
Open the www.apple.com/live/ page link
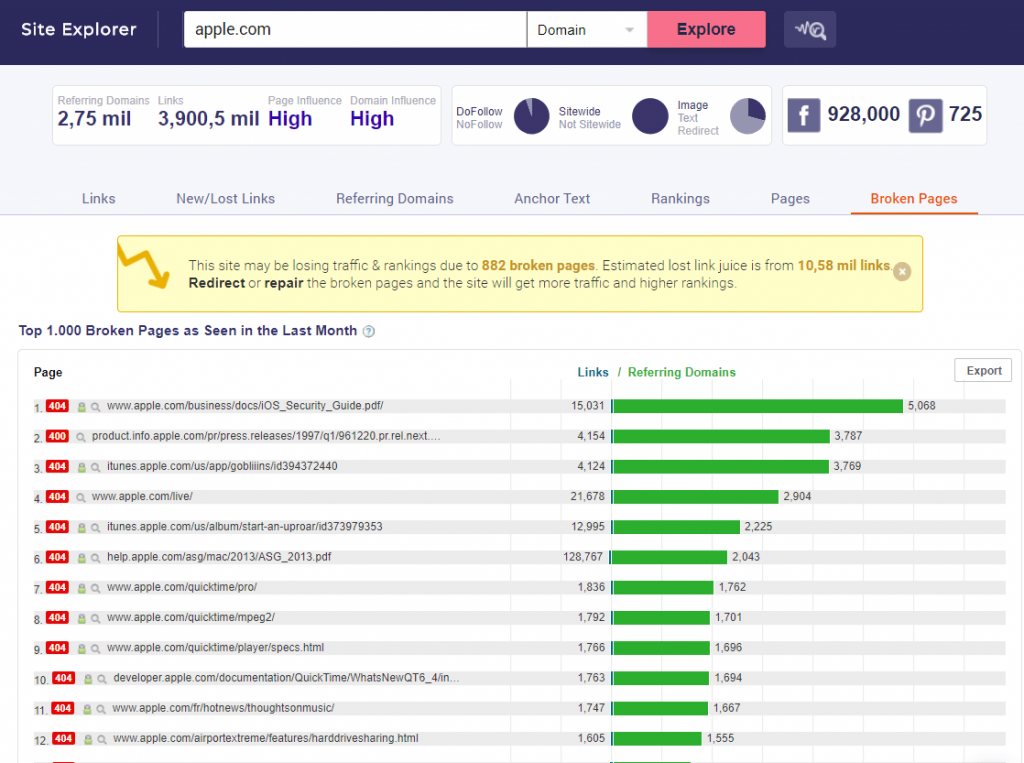coord(142,496)
